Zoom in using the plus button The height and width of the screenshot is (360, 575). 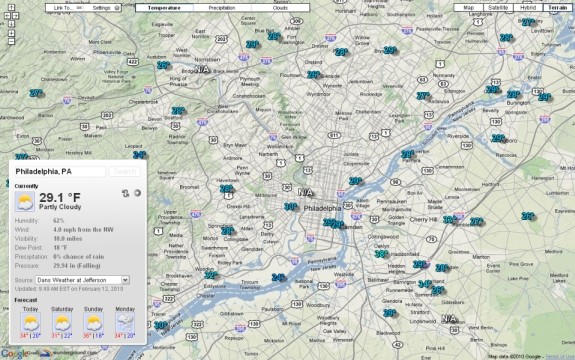click(11, 33)
